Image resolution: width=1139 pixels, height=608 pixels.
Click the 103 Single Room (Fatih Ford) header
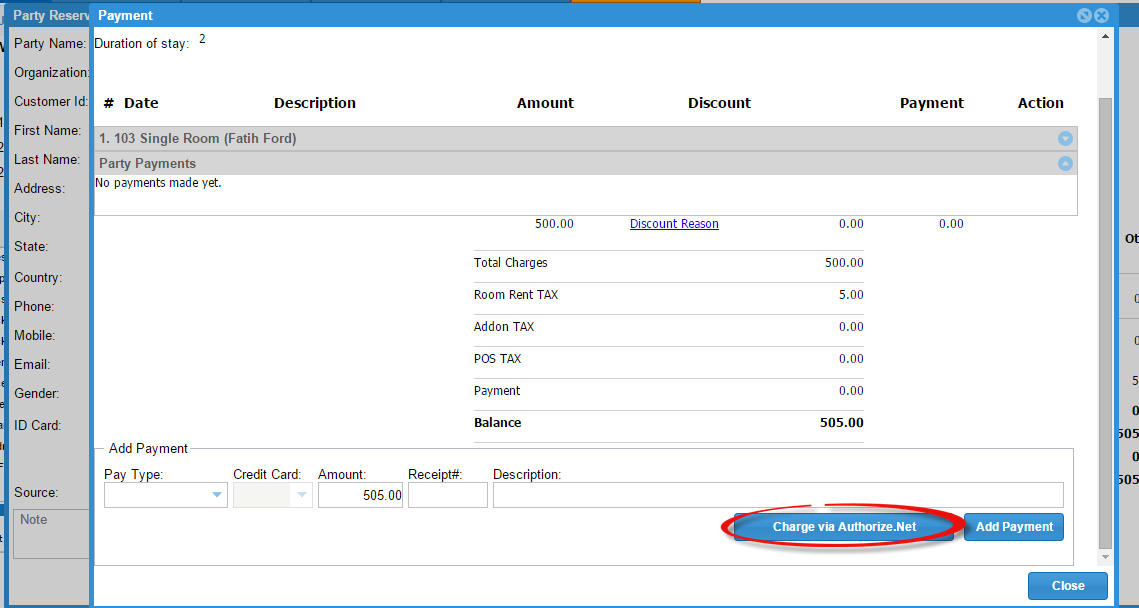coord(198,139)
